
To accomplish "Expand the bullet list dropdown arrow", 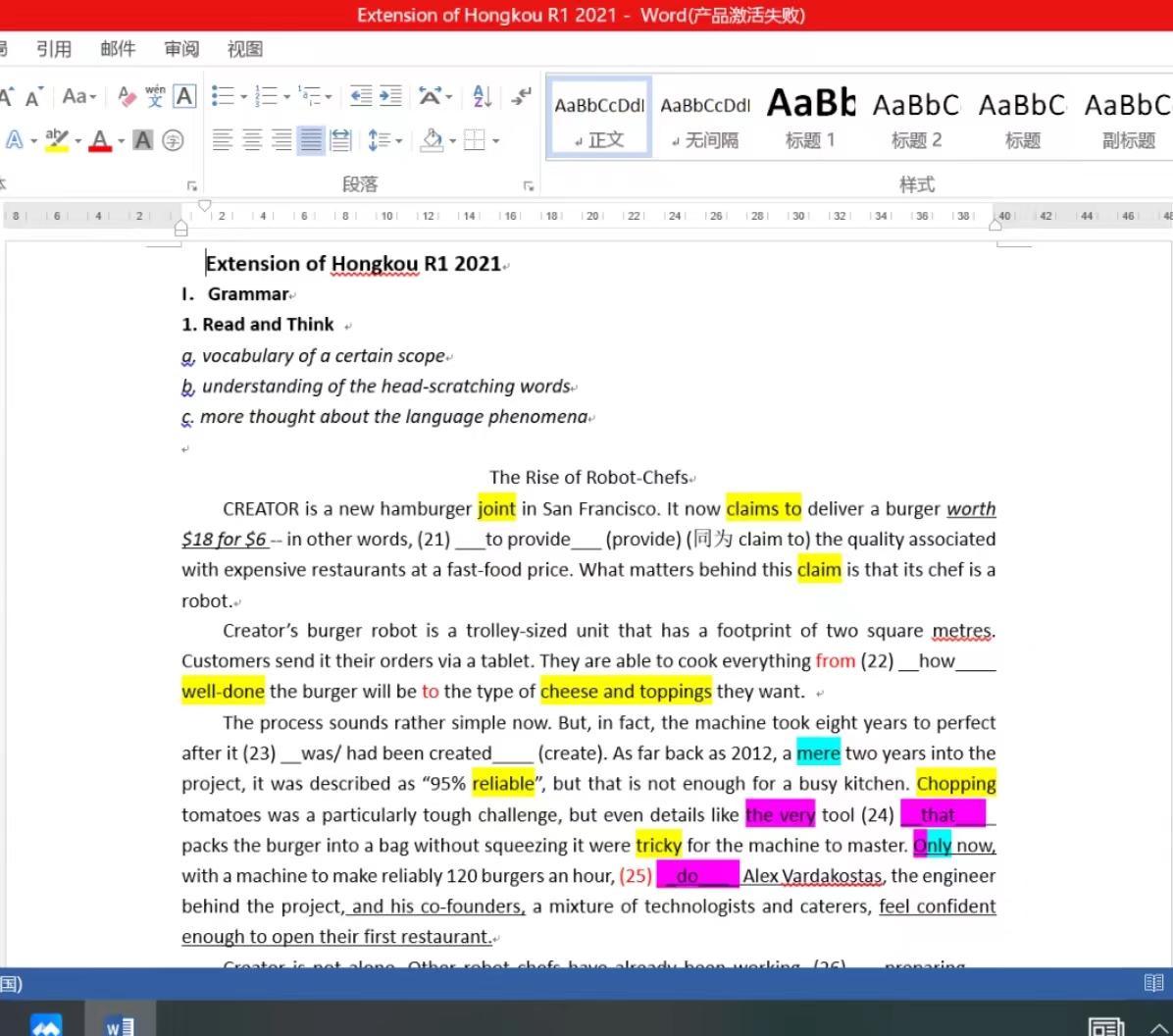I will coord(244,96).
